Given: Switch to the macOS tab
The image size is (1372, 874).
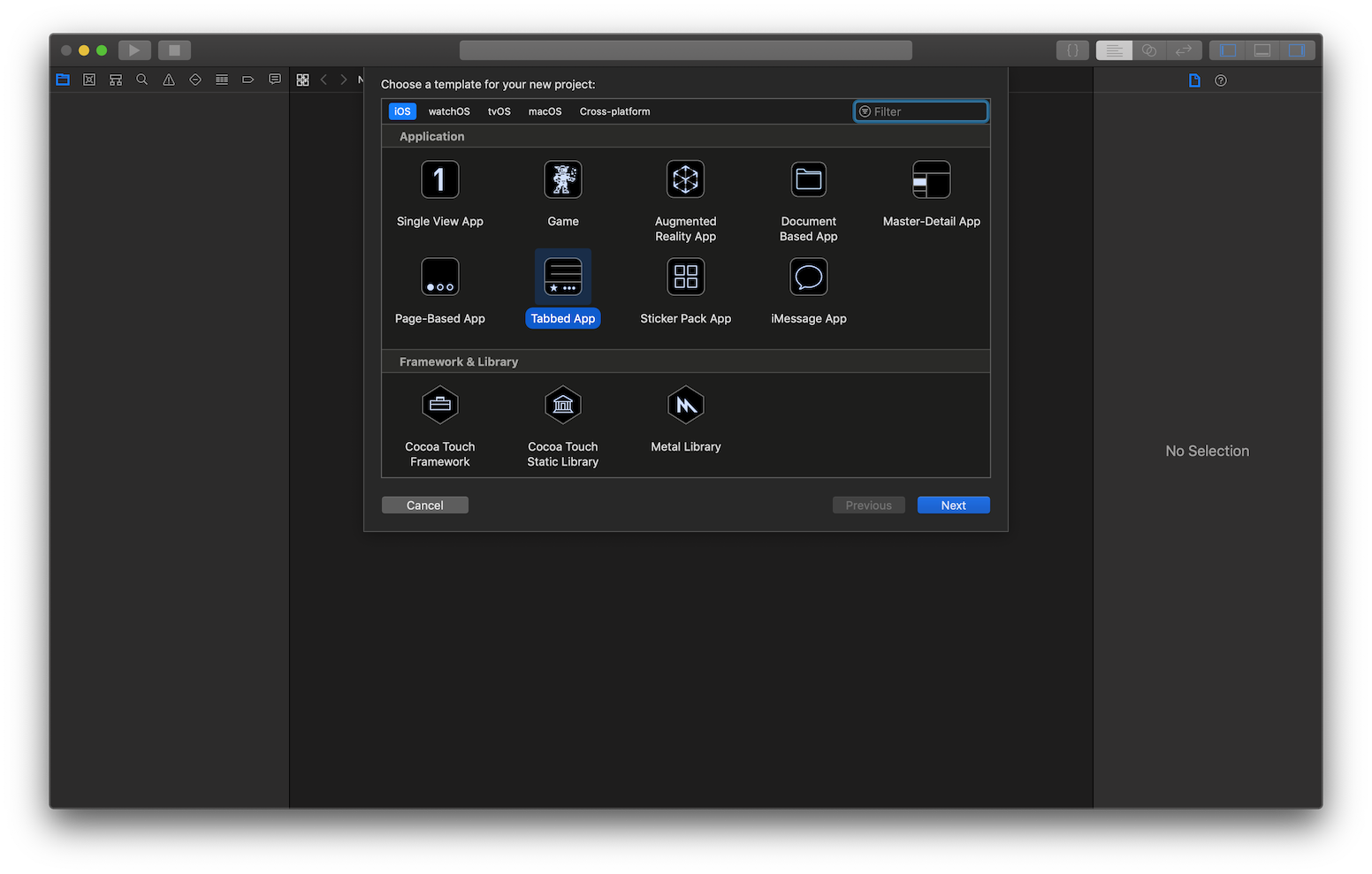Looking at the screenshot, I should coord(545,111).
